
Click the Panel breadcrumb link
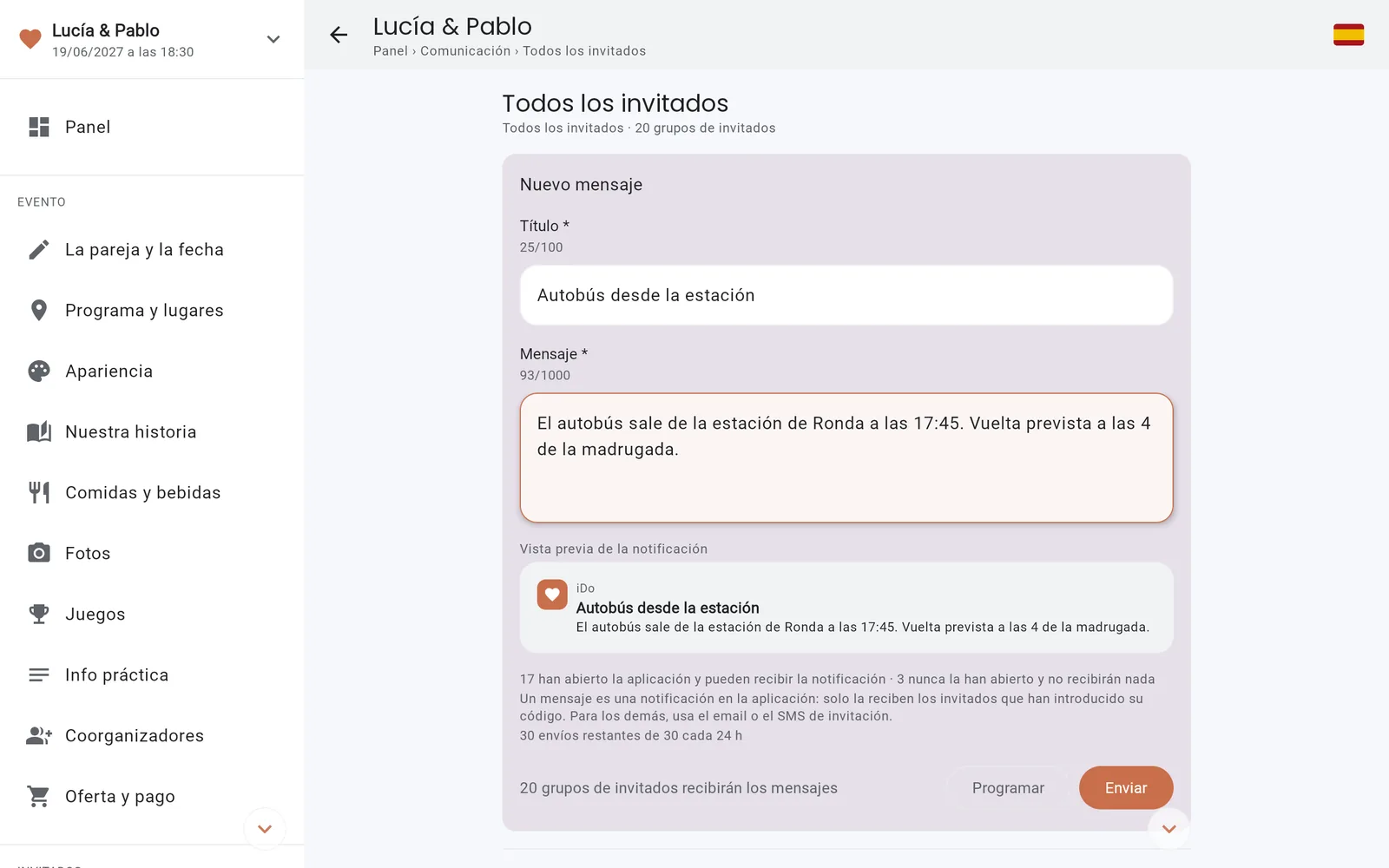tap(391, 51)
